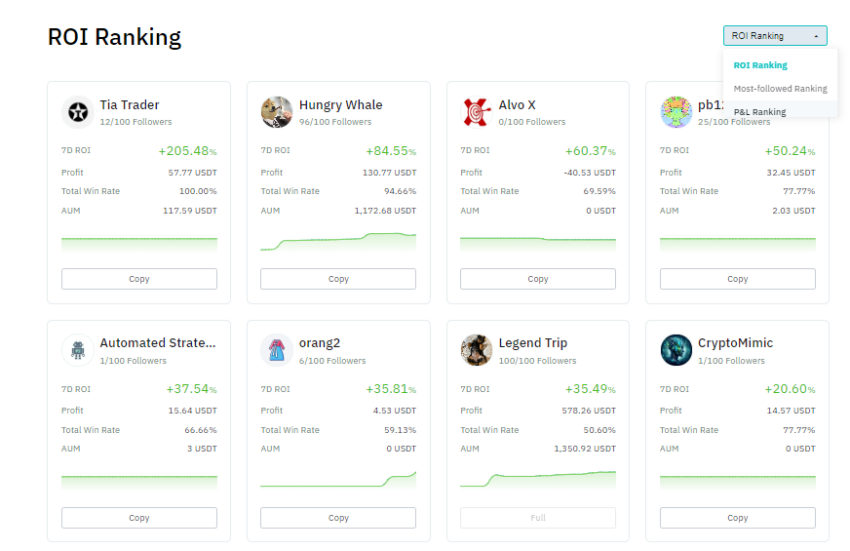Image resolution: width=850 pixels, height=551 pixels.
Task: Click Legend Trip's avatar image
Action: click(x=476, y=350)
